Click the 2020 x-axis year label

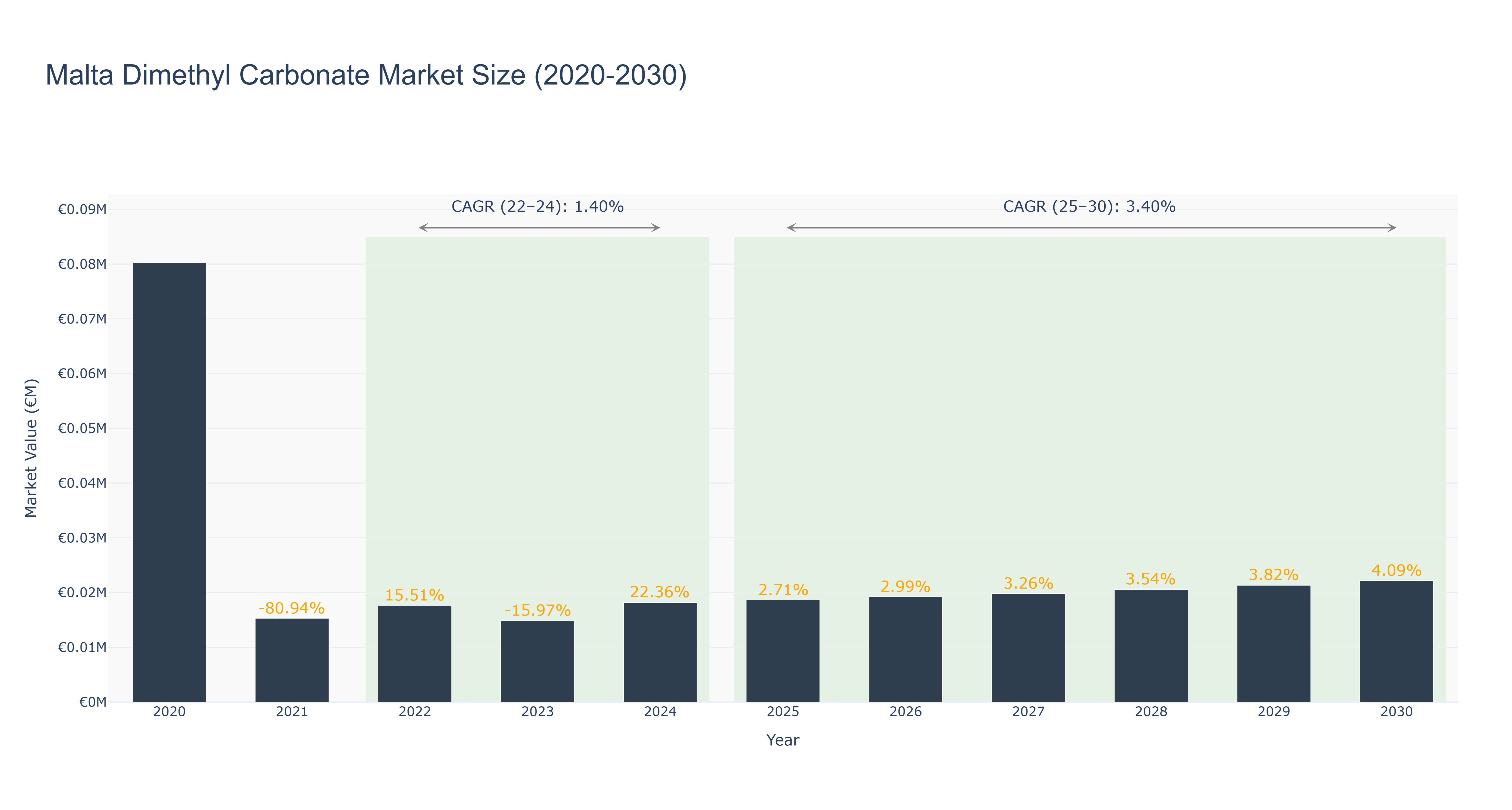point(169,712)
